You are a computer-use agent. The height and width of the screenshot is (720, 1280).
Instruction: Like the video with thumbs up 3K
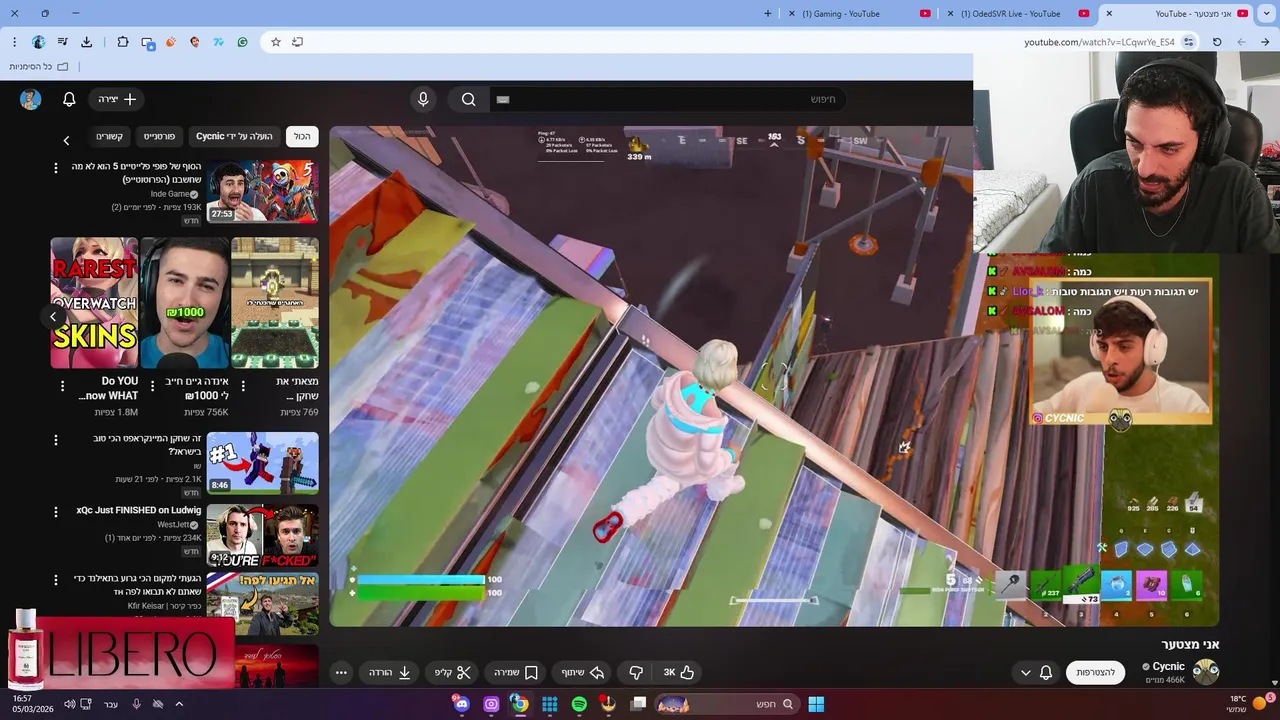[x=679, y=673]
